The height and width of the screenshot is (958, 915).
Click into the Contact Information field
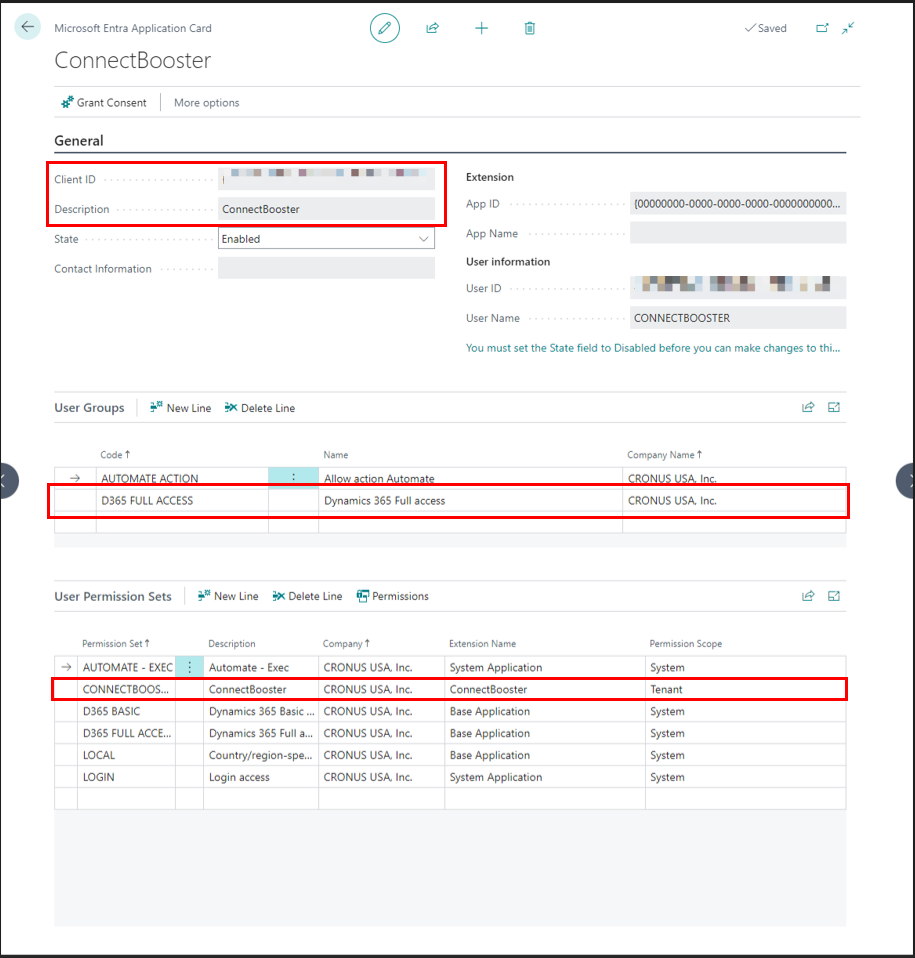pyautogui.click(x=327, y=267)
